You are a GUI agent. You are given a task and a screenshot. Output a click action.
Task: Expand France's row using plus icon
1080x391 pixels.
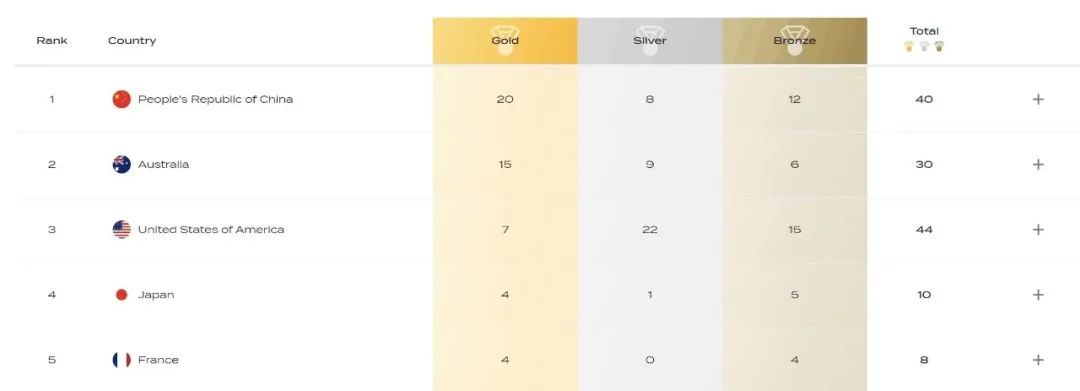pos(1038,360)
